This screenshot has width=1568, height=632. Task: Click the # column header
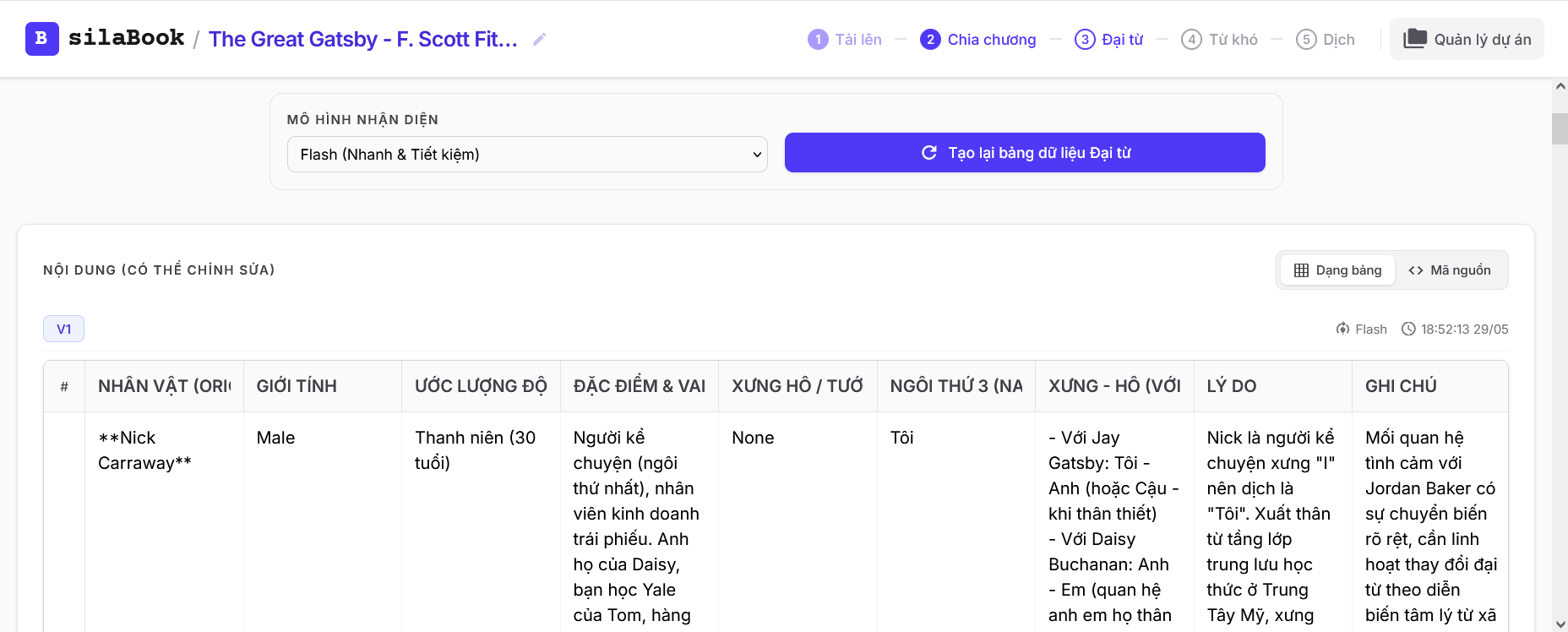tap(64, 386)
